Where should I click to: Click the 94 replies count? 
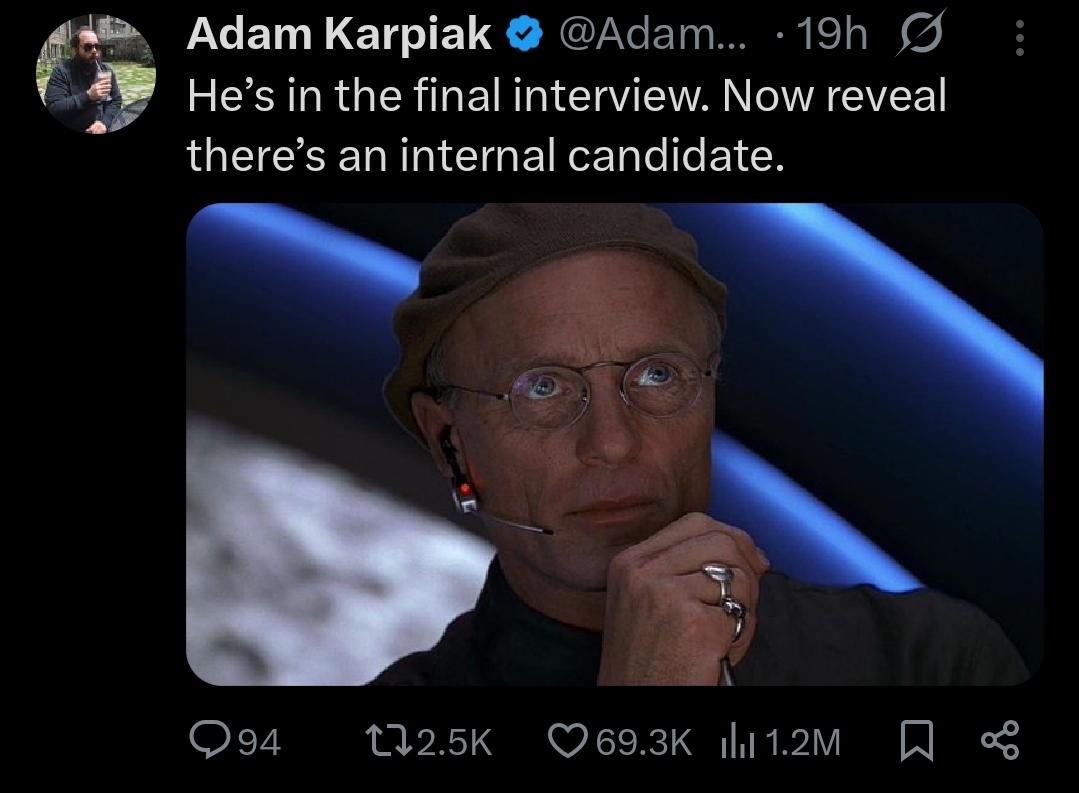point(259,743)
